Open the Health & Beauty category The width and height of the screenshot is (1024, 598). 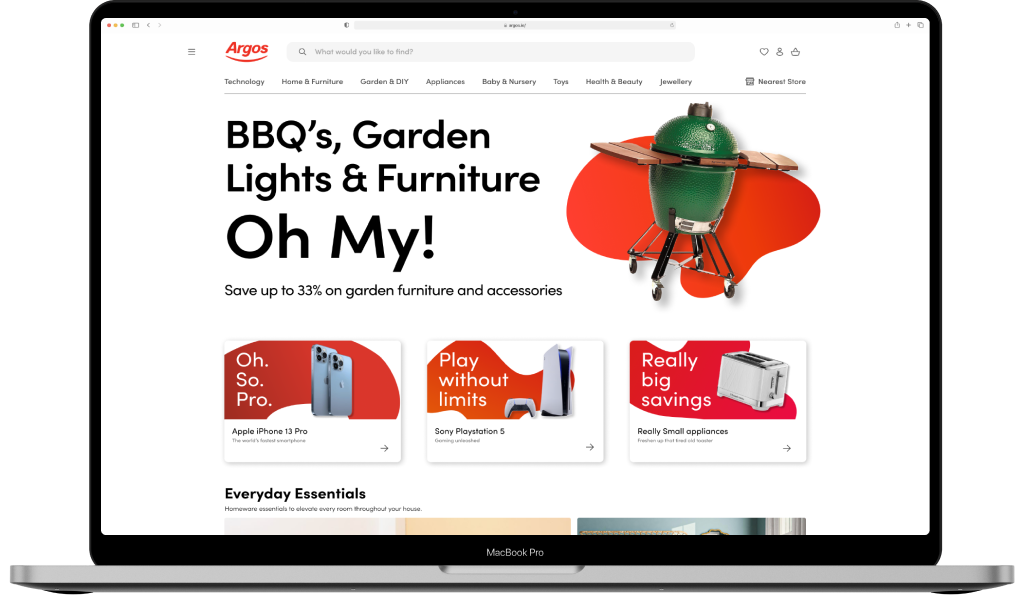click(x=614, y=82)
